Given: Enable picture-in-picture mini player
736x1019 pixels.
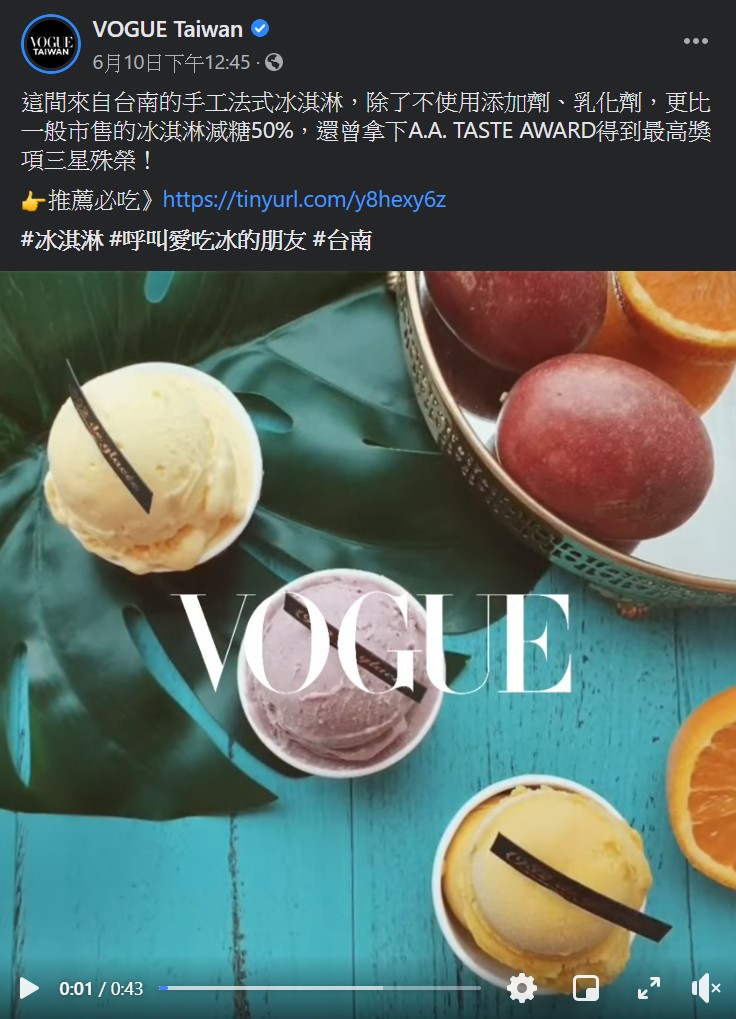Looking at the screenshot, I should [x=585, y=988].
